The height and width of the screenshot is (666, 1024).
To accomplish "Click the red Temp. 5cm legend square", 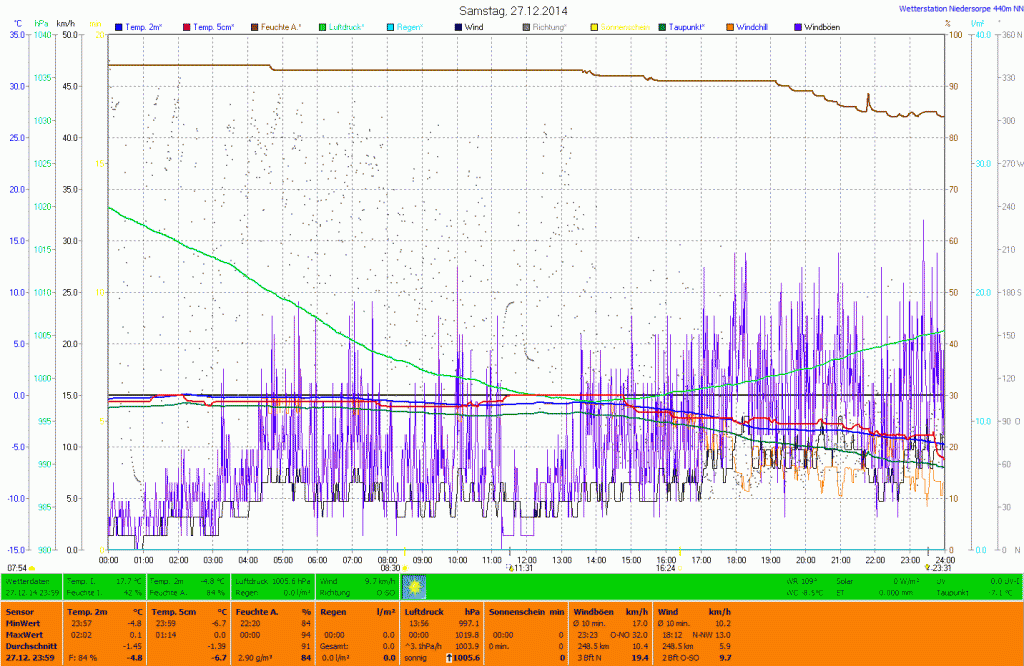I will point(186,26).
